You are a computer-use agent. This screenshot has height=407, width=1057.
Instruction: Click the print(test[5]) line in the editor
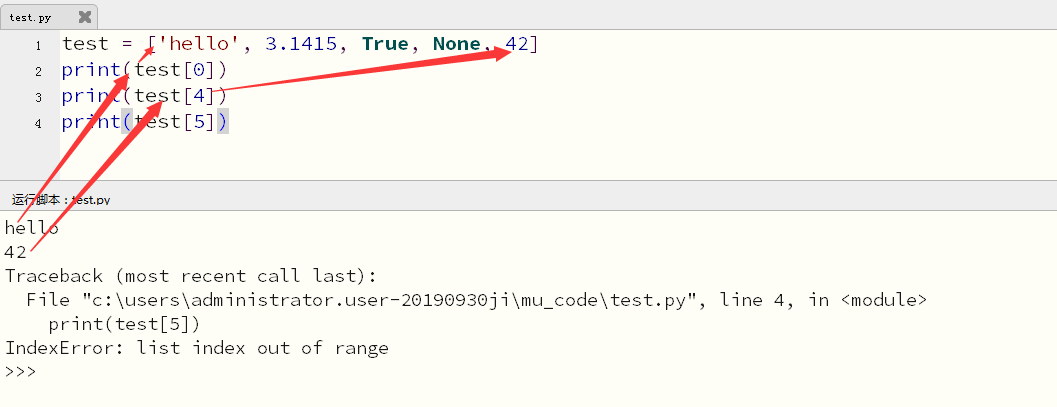(144, 122)
